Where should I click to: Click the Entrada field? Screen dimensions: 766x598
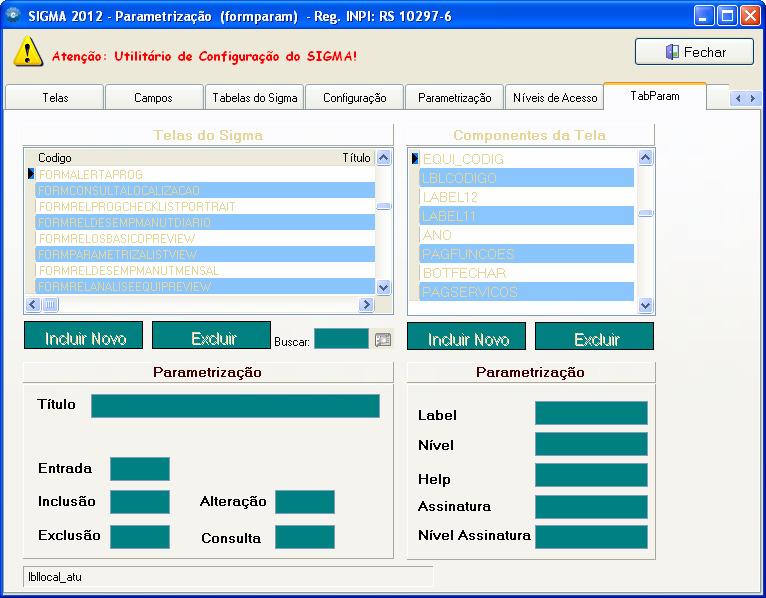pos(140,469)
